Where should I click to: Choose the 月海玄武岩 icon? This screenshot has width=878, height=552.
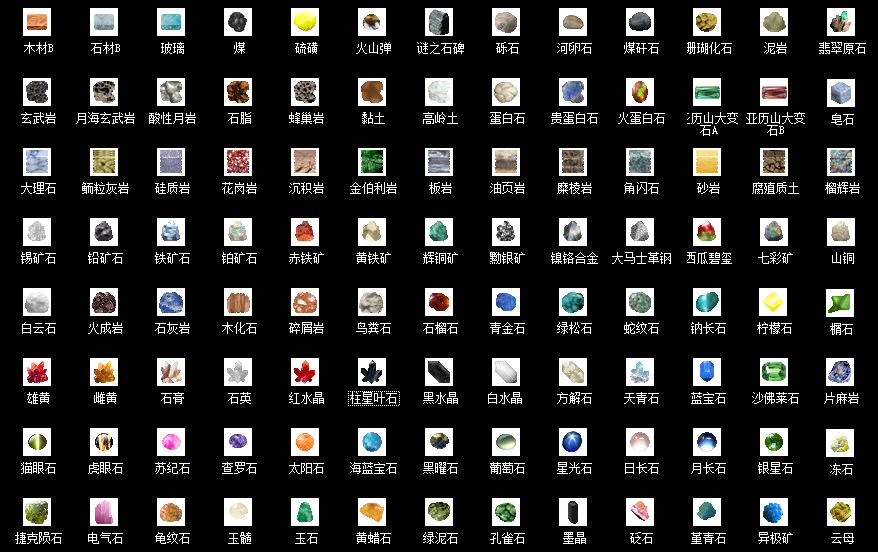point(104,92)
